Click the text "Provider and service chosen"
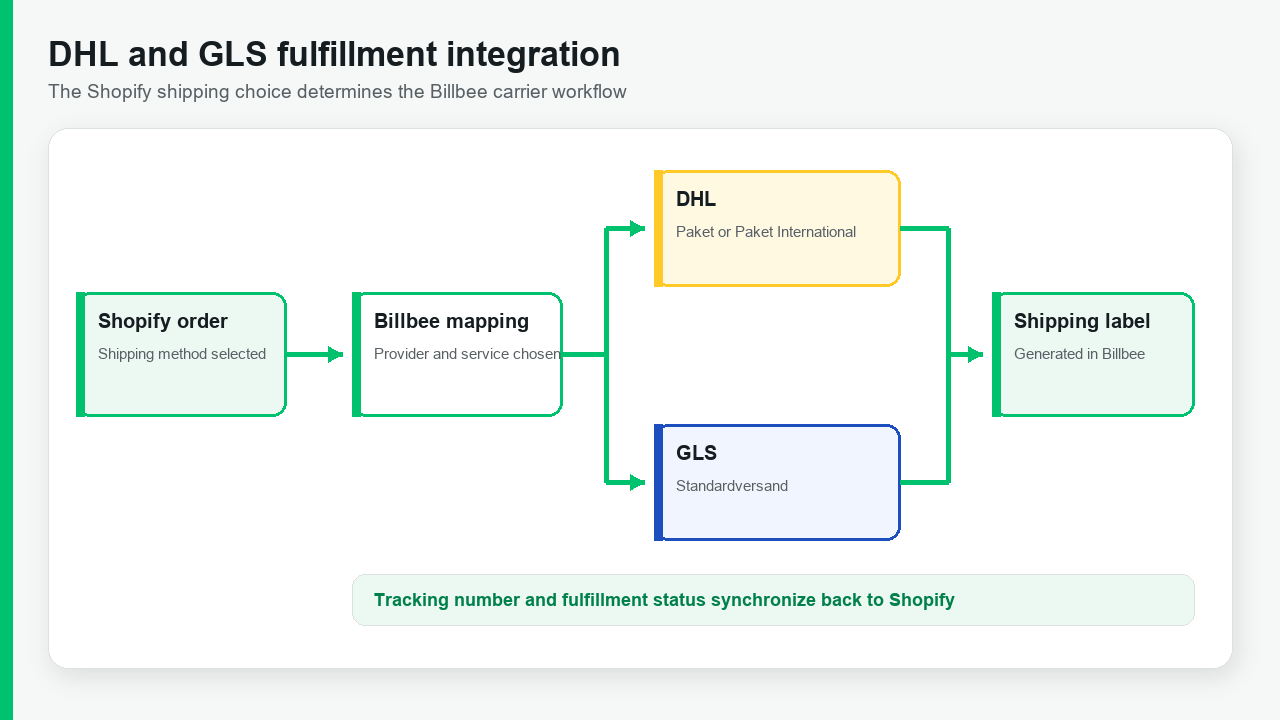The width and height of the screenshot is (1280, 720). point(467,354)
